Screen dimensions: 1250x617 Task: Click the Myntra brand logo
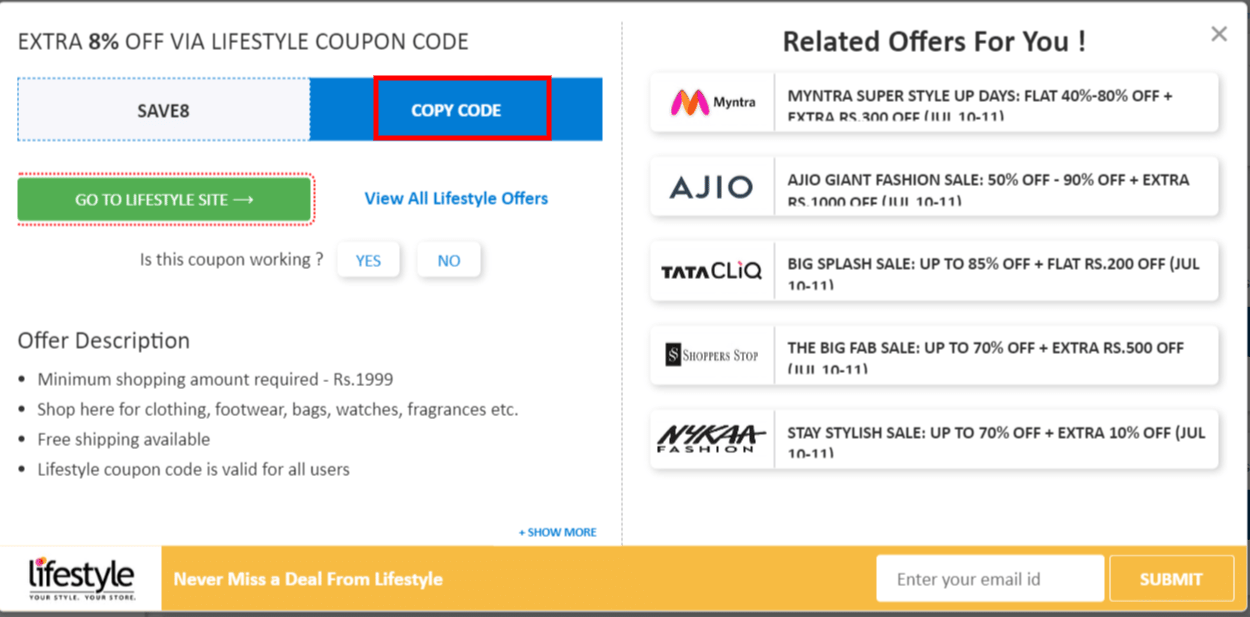[712, 102]
